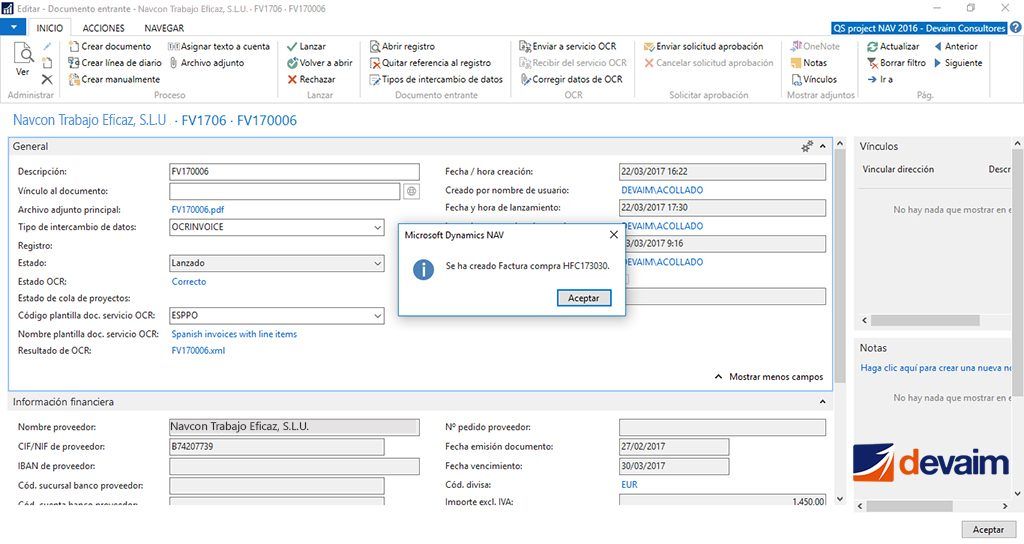Open Vínculos from the ribbon
Screen dimensions: 1024x544
point(814,79)
